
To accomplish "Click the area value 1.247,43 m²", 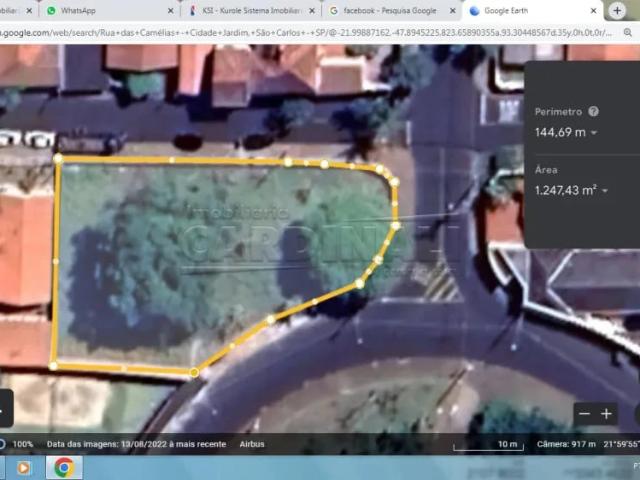I will point(566,190).
